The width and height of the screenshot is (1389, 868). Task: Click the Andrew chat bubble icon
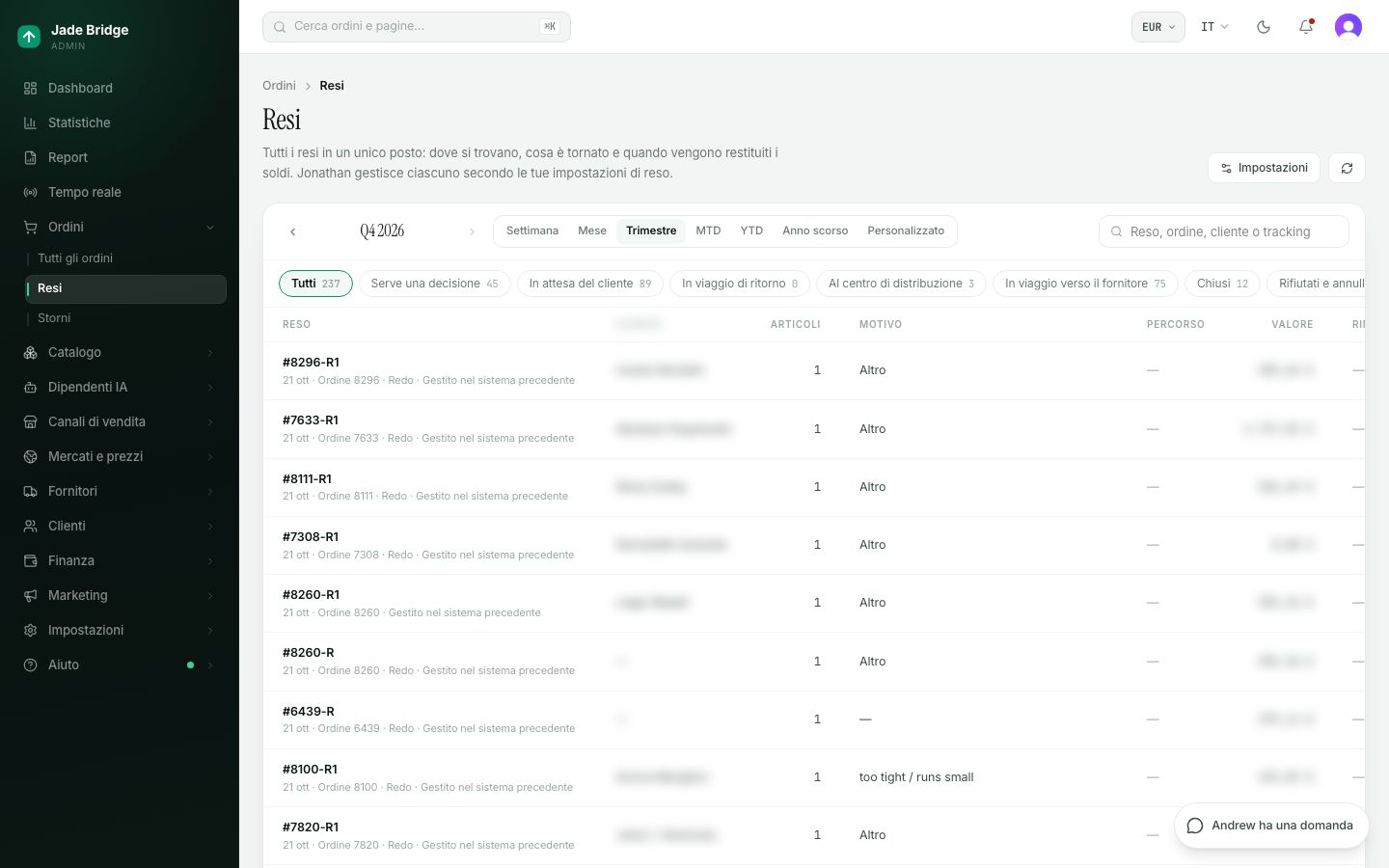(1195, 826)
